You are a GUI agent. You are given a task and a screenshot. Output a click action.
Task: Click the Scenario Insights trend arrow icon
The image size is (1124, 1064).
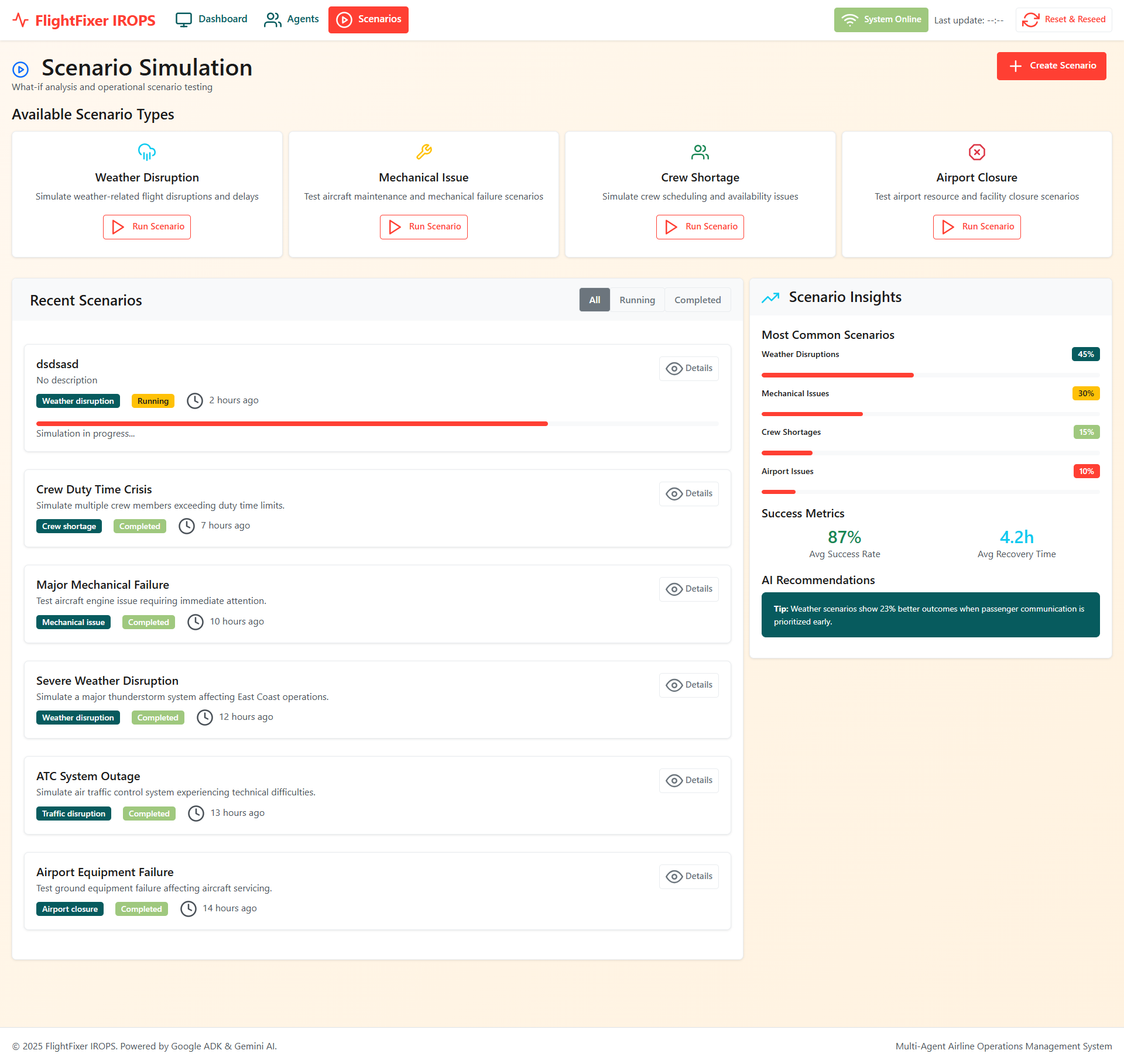click(770, 297)
